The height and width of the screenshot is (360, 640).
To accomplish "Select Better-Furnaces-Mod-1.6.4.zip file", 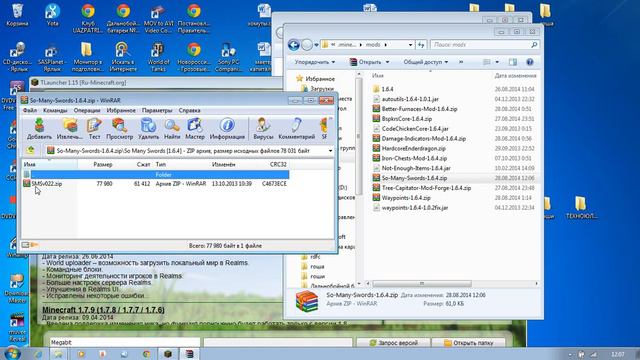I will (419, 109).
